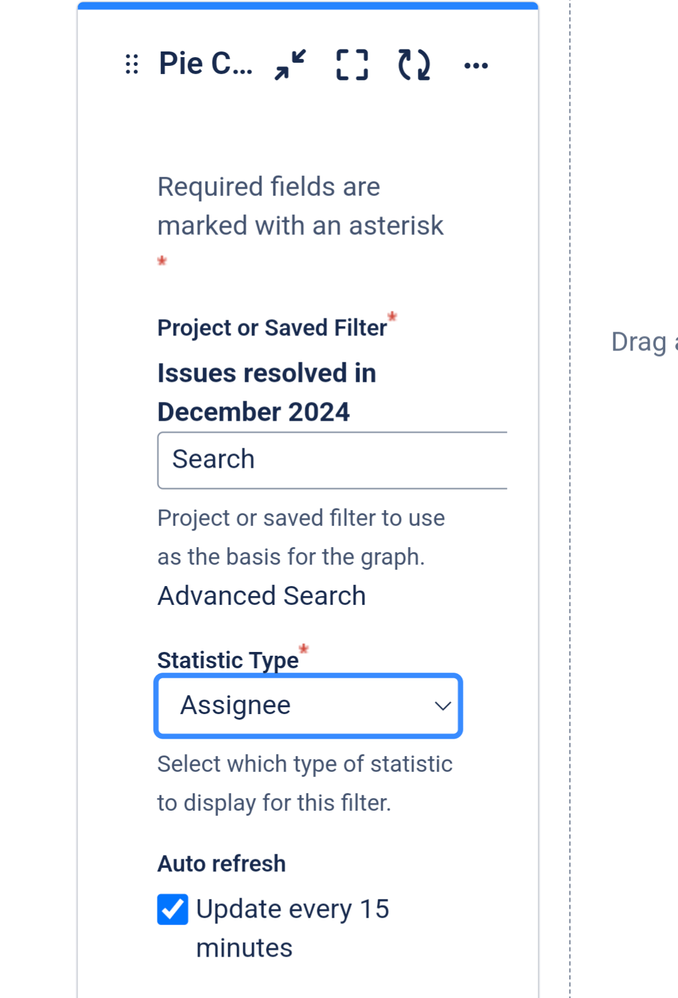Click the 'Drag' placeholder text in the empty column
Viewport: 678px width, 998px height.
(x=640, y=342)
